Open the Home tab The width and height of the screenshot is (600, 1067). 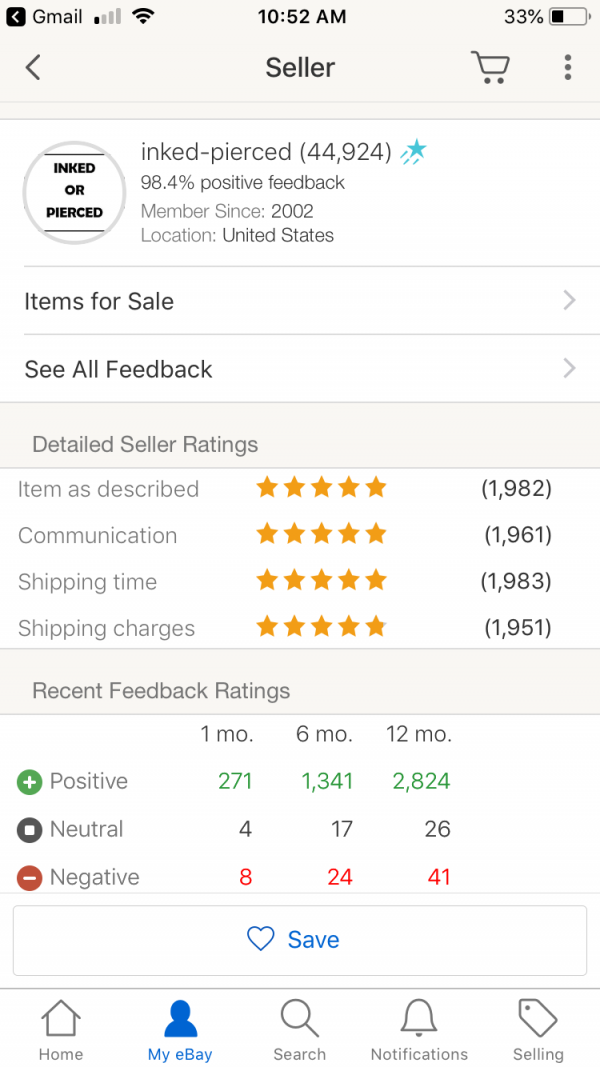tap(60, 1030)
